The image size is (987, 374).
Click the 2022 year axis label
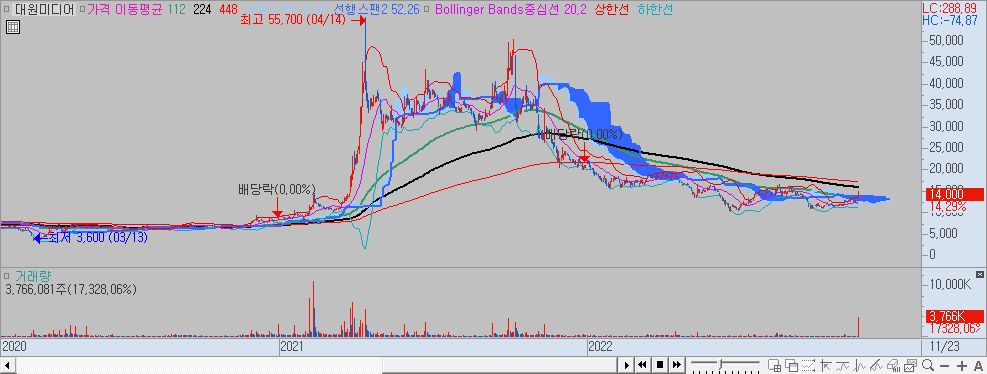(x=600, y=346)
